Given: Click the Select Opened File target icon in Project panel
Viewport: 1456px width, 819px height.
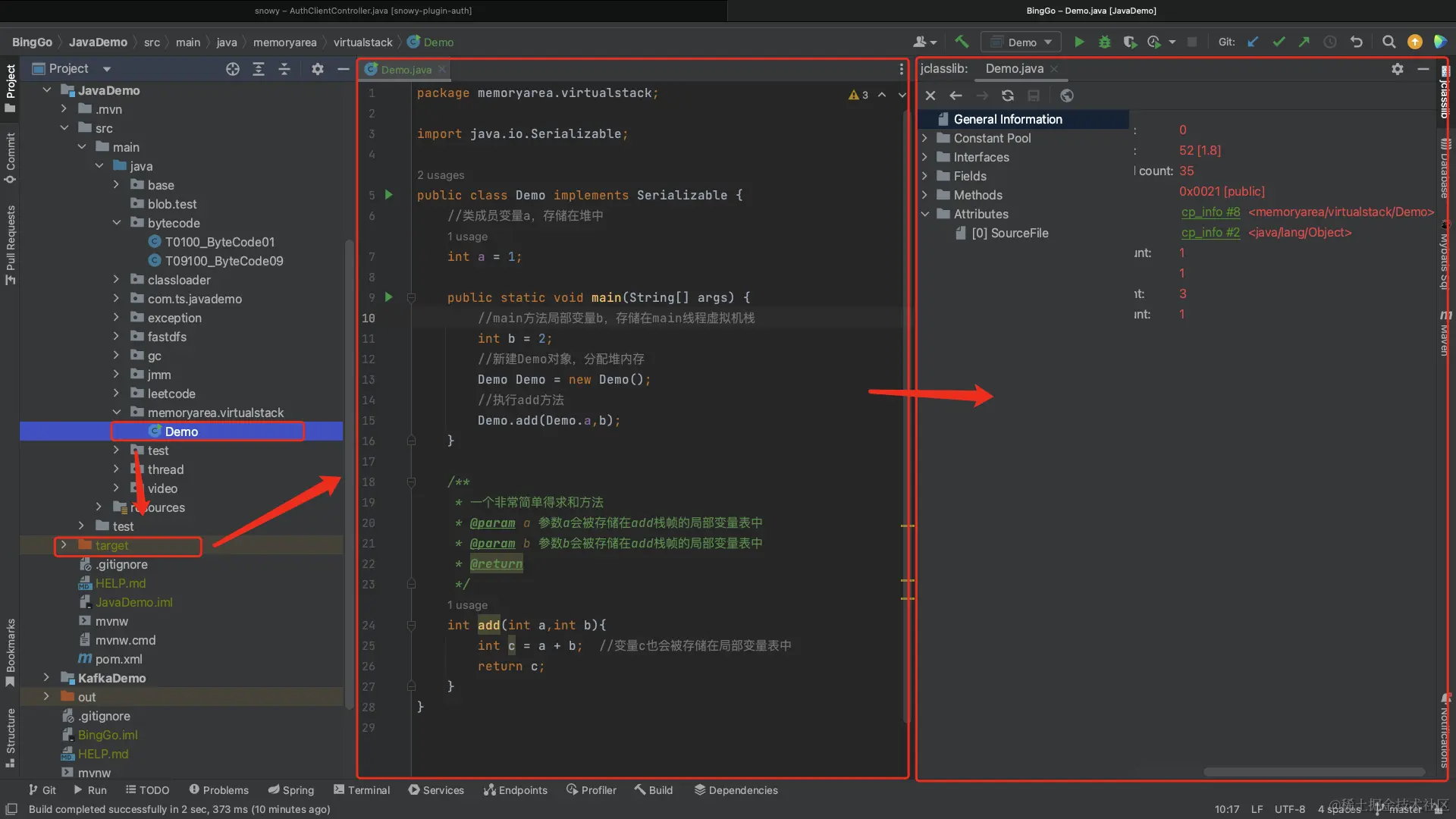Looking at the screenshot, I should click(233, 69).
